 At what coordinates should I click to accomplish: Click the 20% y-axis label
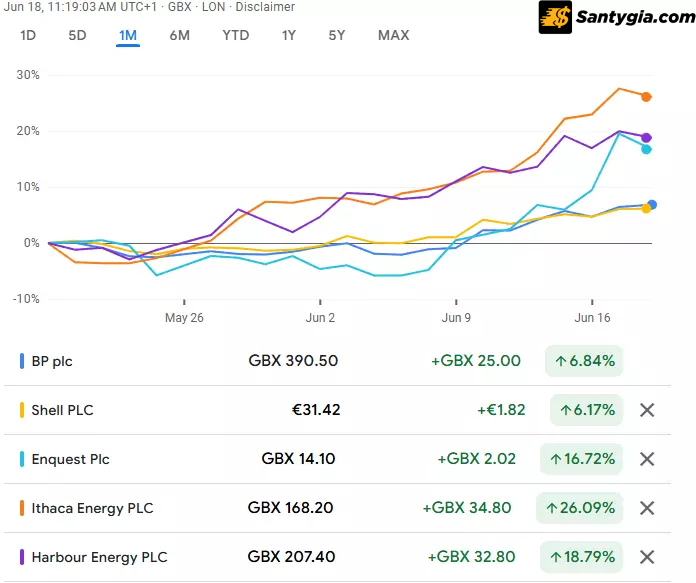pyautogui.click(x=28, y=131)
